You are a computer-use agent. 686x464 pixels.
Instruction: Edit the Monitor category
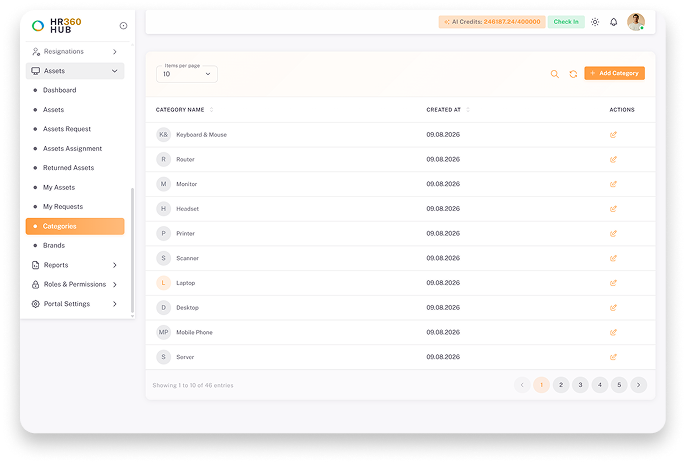tap(613, 184)
